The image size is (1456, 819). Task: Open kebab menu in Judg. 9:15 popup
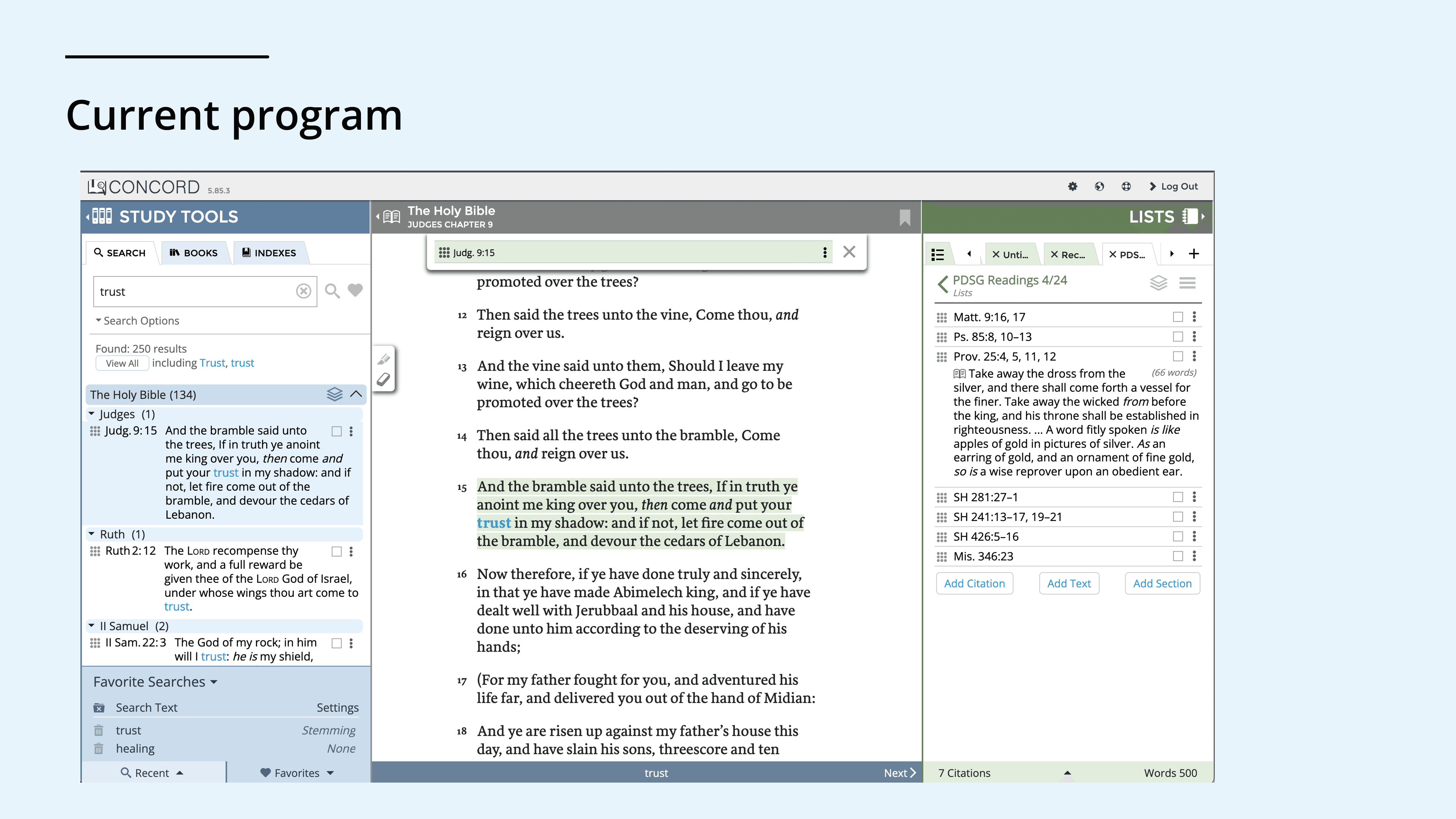825,252
